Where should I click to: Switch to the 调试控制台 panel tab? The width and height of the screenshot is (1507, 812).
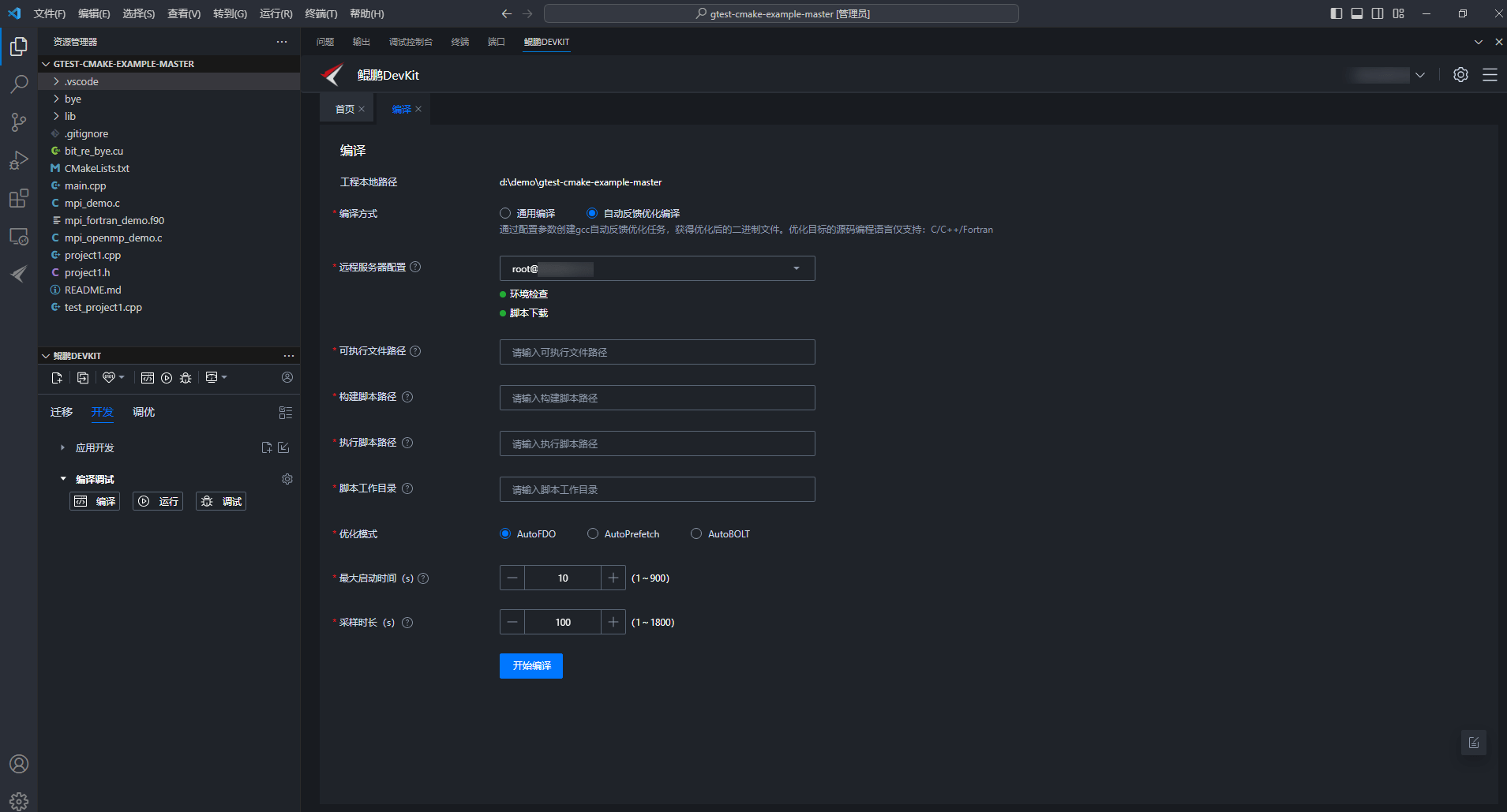point(410,42)
